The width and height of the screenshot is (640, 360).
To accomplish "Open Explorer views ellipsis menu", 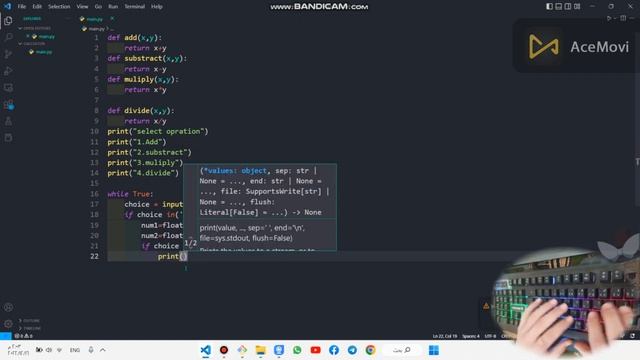I will click(x=68, y=19).
